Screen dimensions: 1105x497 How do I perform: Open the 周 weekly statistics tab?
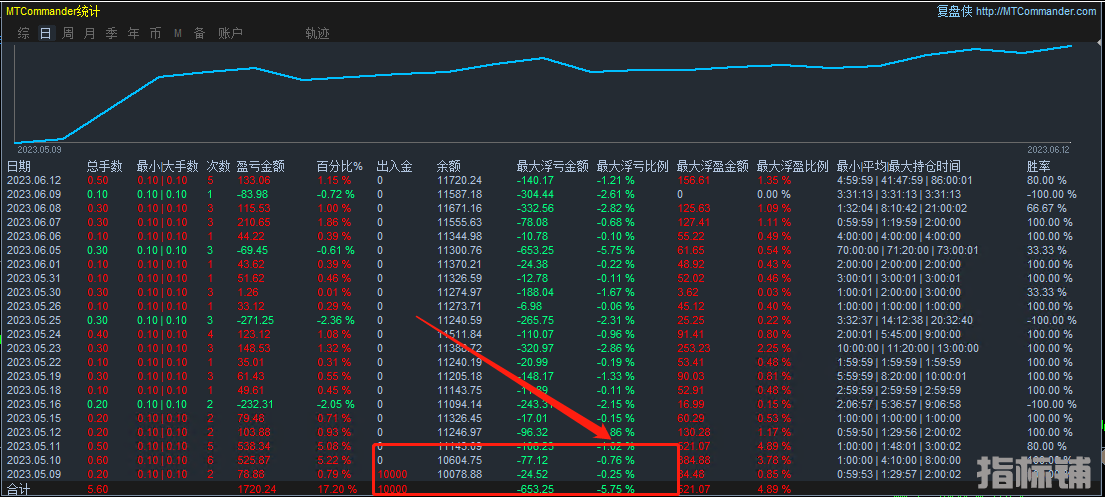click(68, 33)
